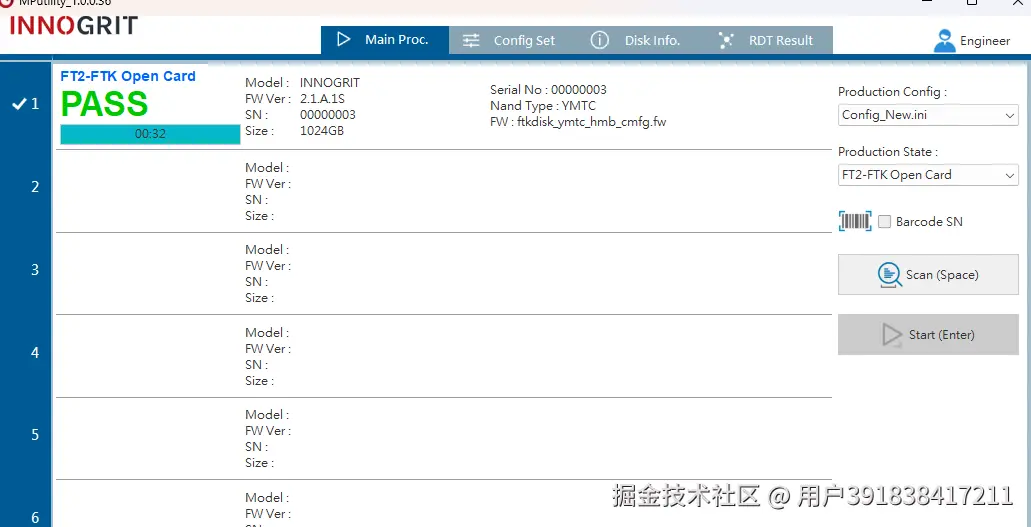The width and height of the screenshot is (1031, 527).
Task: Click the FW Ver value 2.1.A.1S
Action: coord(322,99)
